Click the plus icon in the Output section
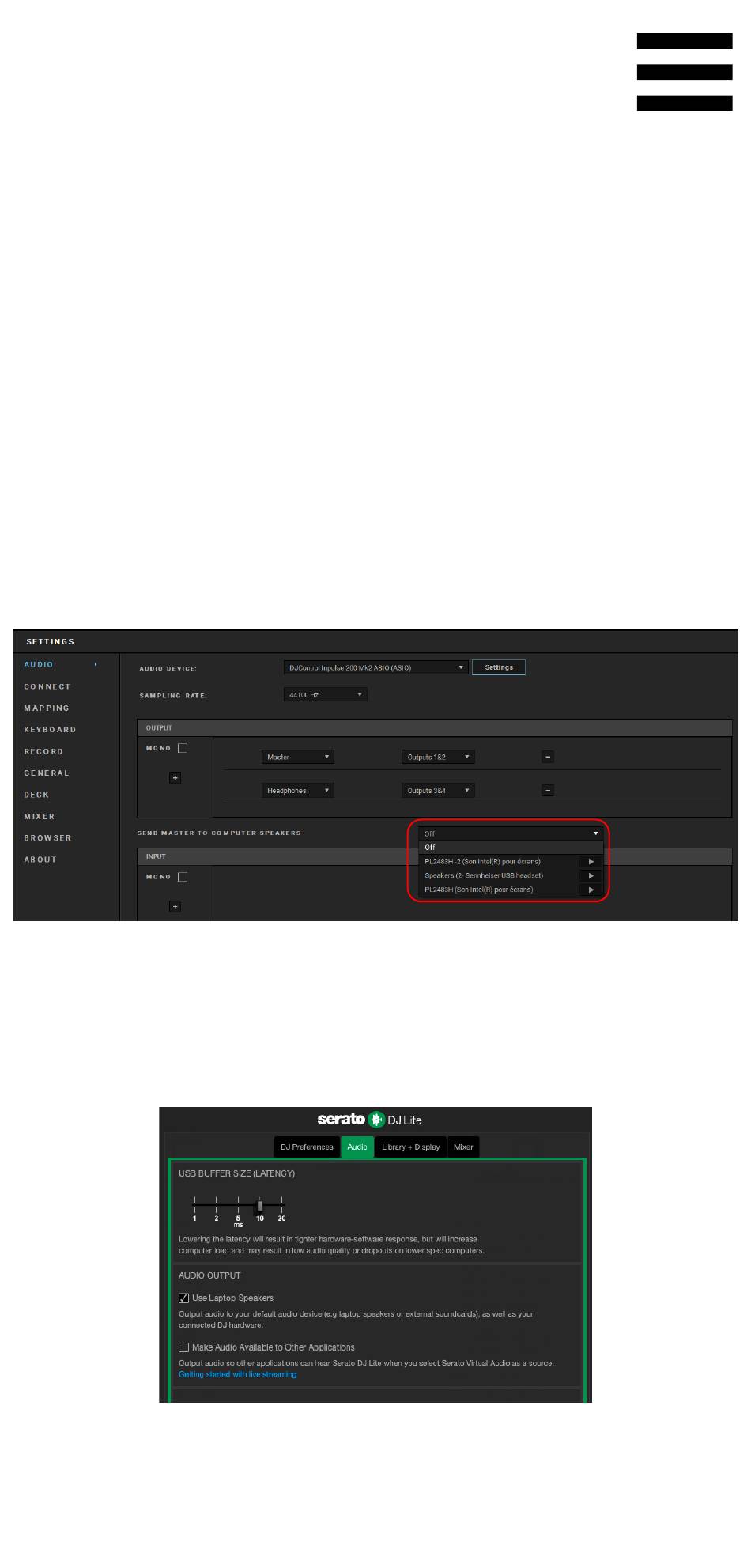Viewport: 751px width, 1568px height. pos(175,778)
